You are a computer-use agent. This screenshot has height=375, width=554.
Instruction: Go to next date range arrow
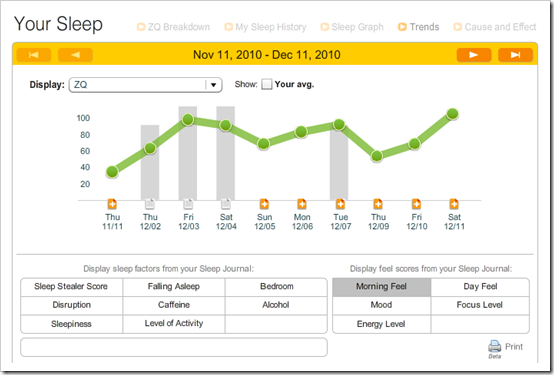tap(474, 55)
